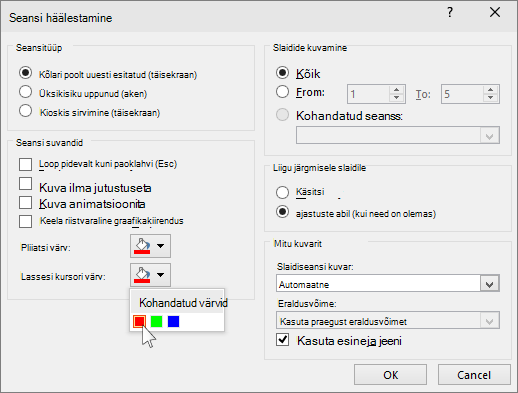The image size is (518, 393).
Task: Select Kioskis sirvimine (täisekraan) option
Action: [26, 111]
